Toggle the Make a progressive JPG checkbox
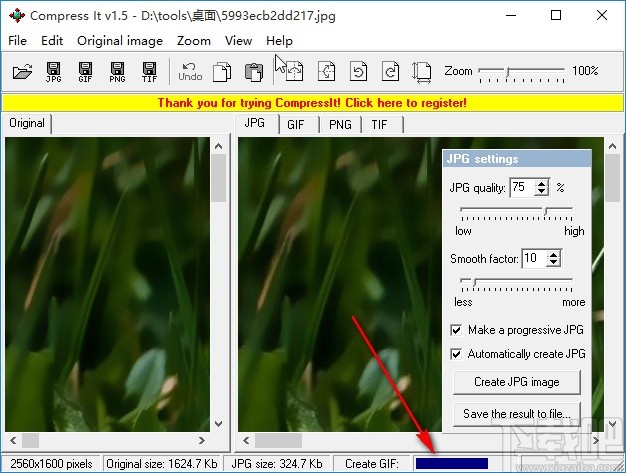 (x=457, y=330)
